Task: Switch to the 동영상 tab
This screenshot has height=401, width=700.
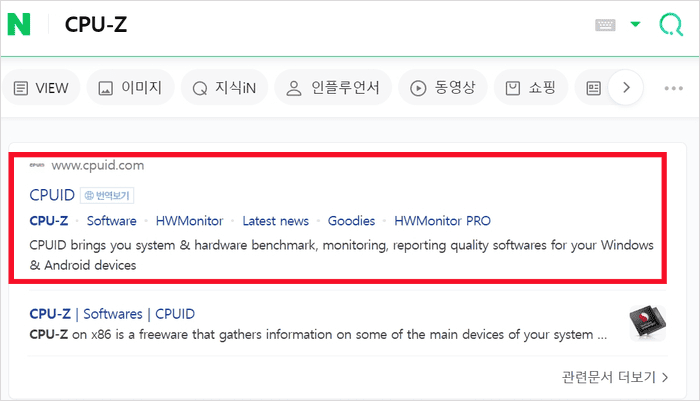Action: 443,88
